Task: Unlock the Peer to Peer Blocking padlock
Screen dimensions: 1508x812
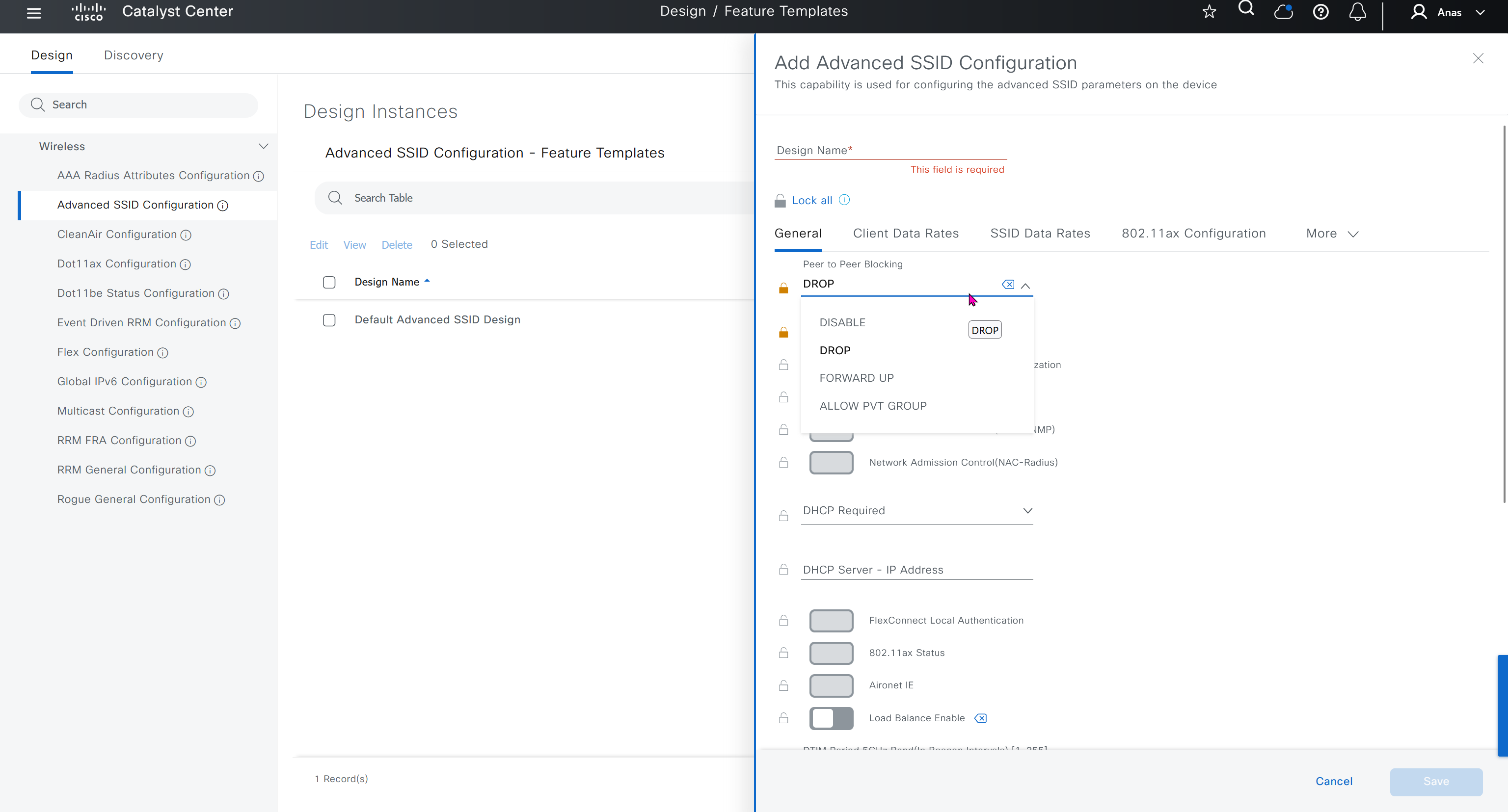Action: pyautogui.click(x=783, y=288)
